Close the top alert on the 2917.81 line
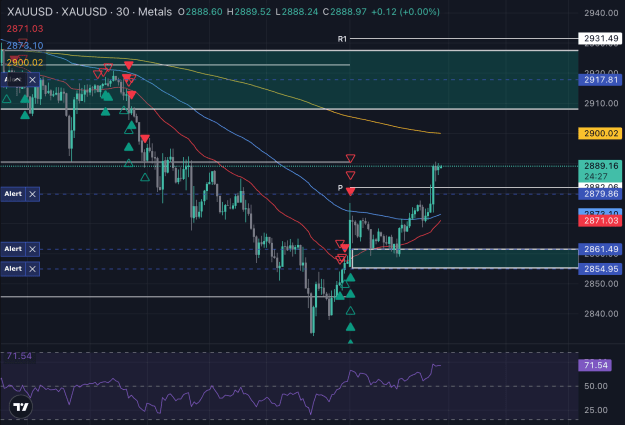 click(33, 80)
